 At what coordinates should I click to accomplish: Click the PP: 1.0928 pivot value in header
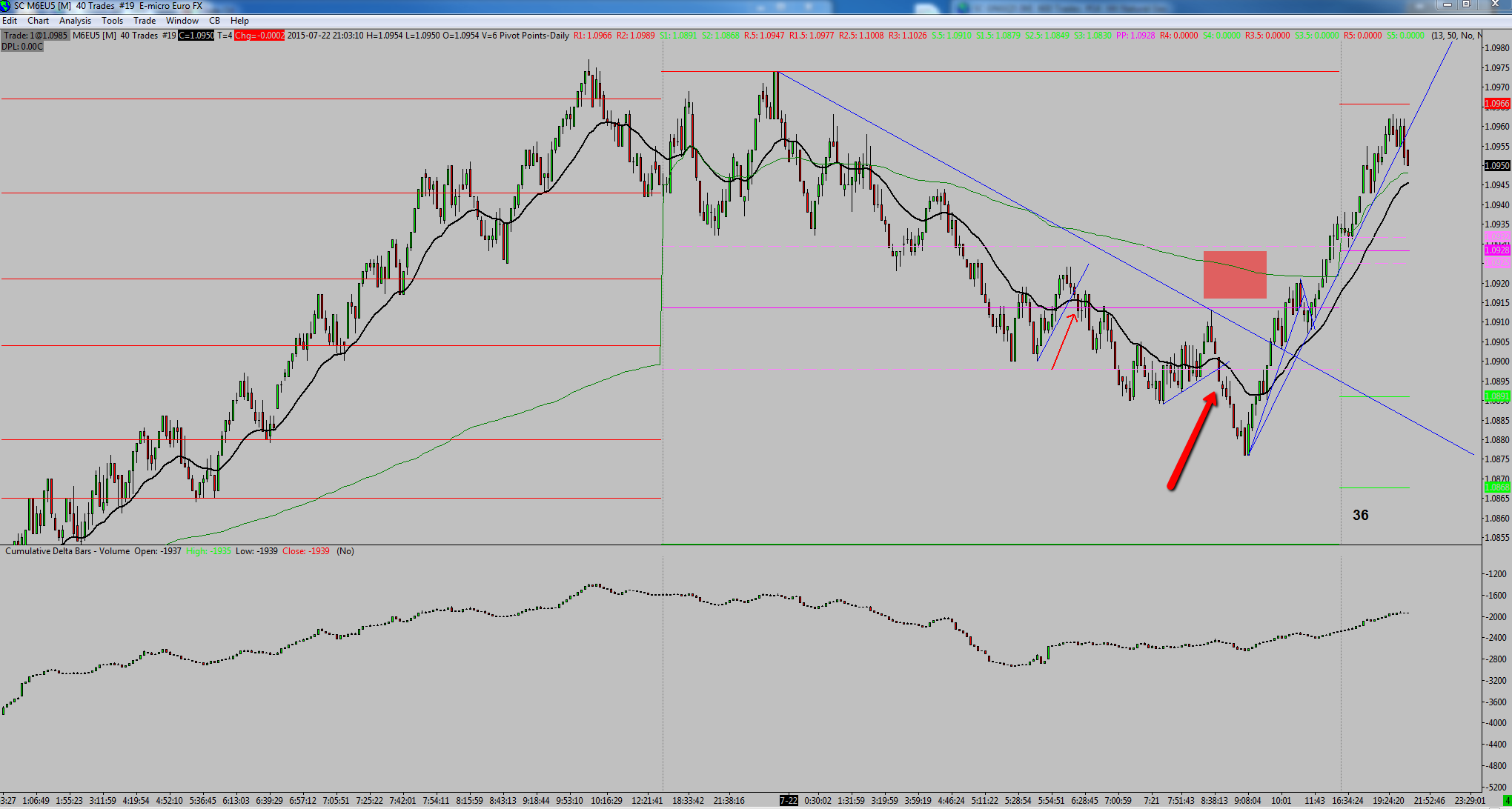point(1135,36)
